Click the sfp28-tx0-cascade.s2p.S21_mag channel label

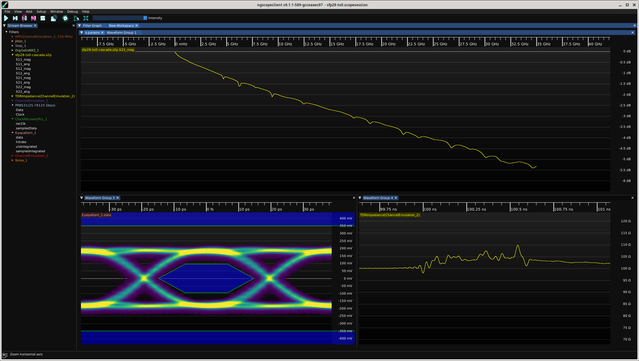pos(108,50)
